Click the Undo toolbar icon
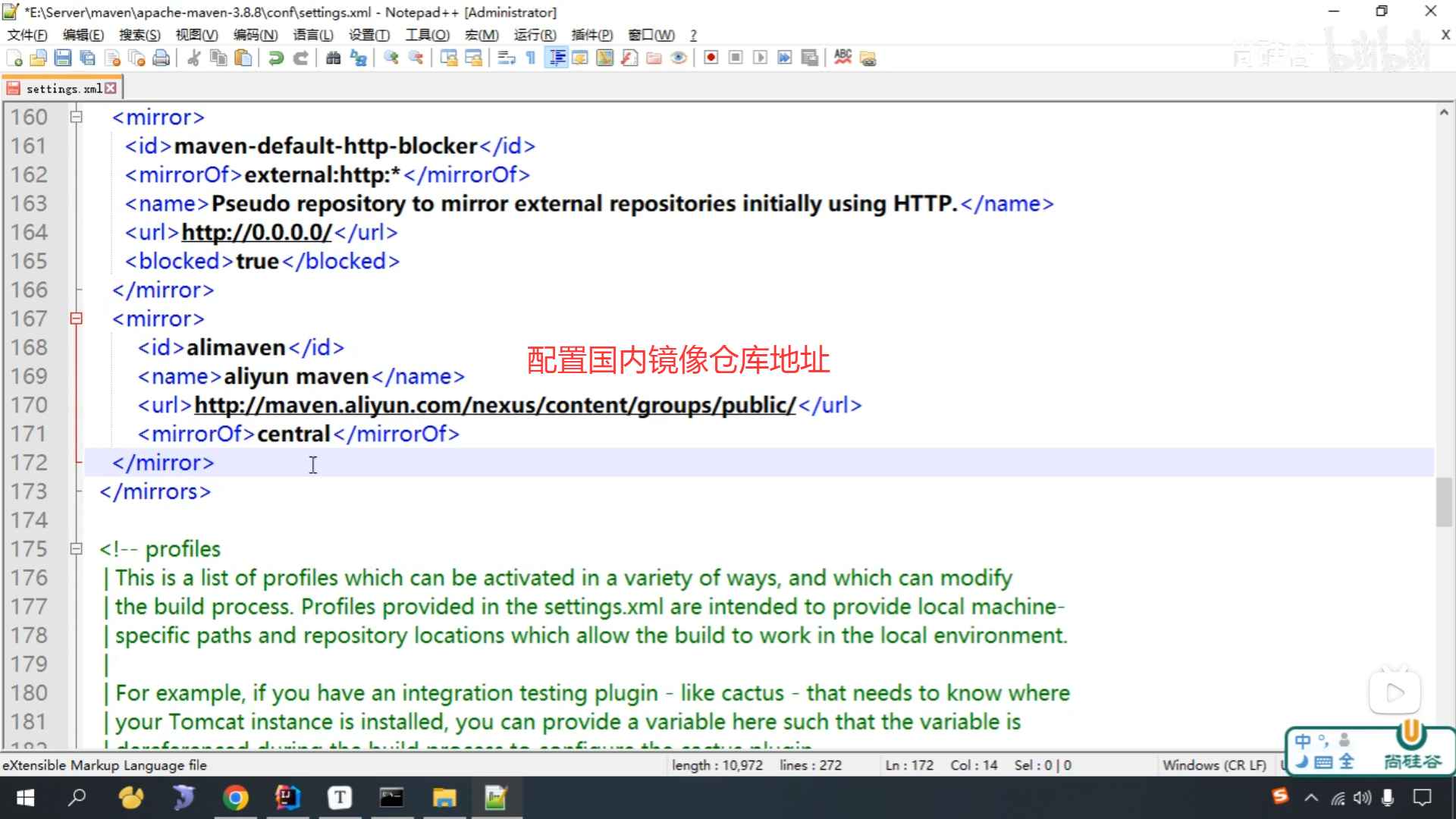Image resolution: width=1456 pixels, height=819 pixels. point(276,58)
